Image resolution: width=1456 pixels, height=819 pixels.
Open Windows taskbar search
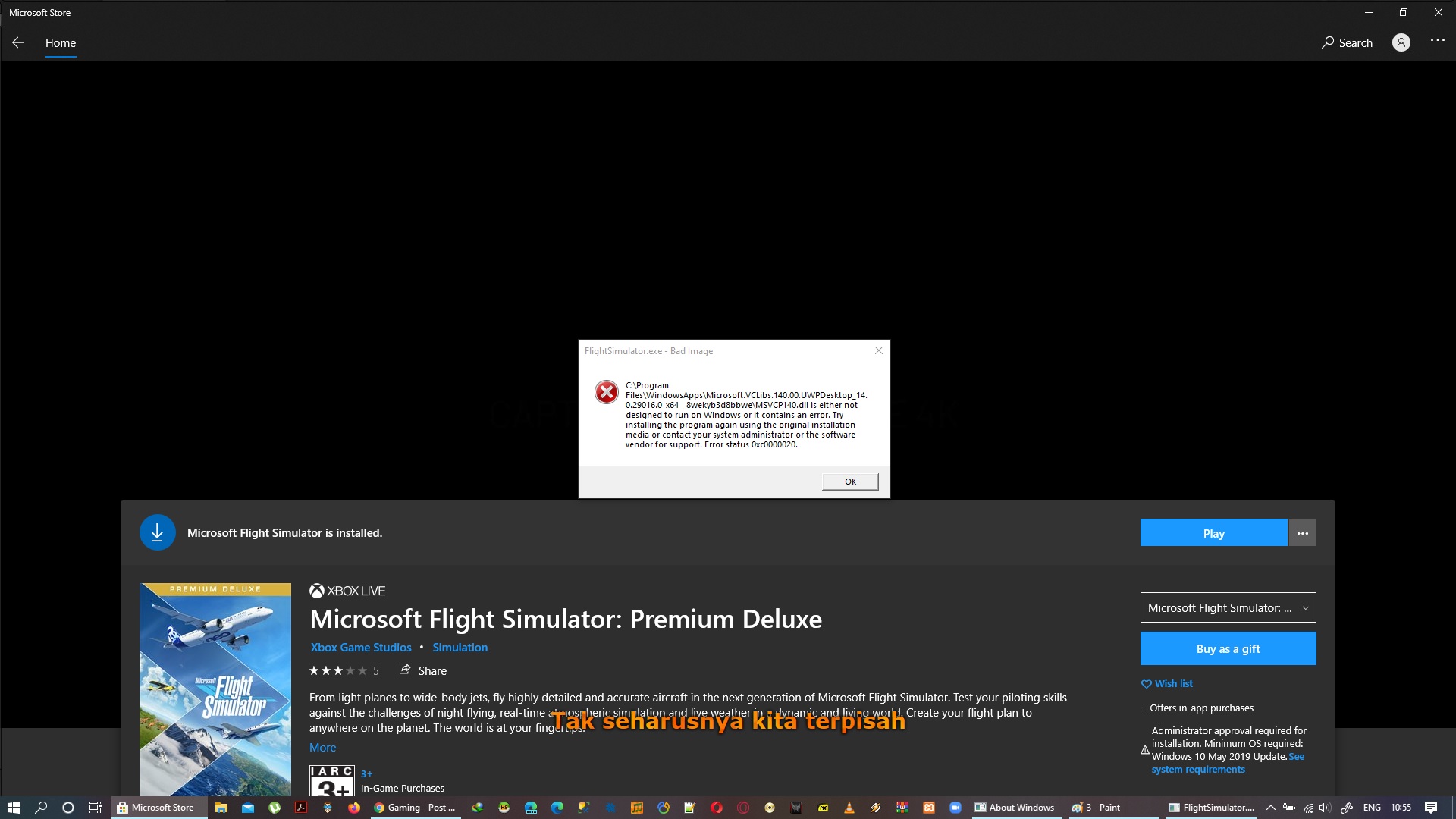[41, 808]
